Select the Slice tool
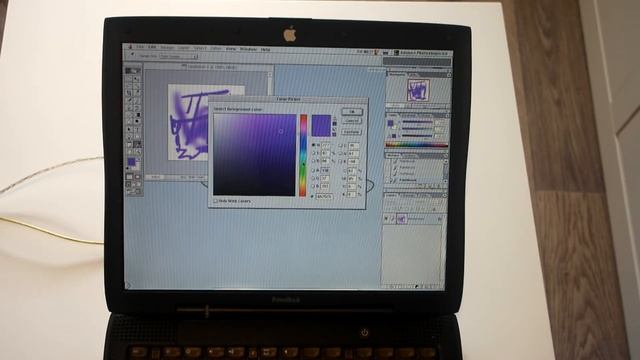This screenshot has width=640, height=360. (x=137, y=93)
